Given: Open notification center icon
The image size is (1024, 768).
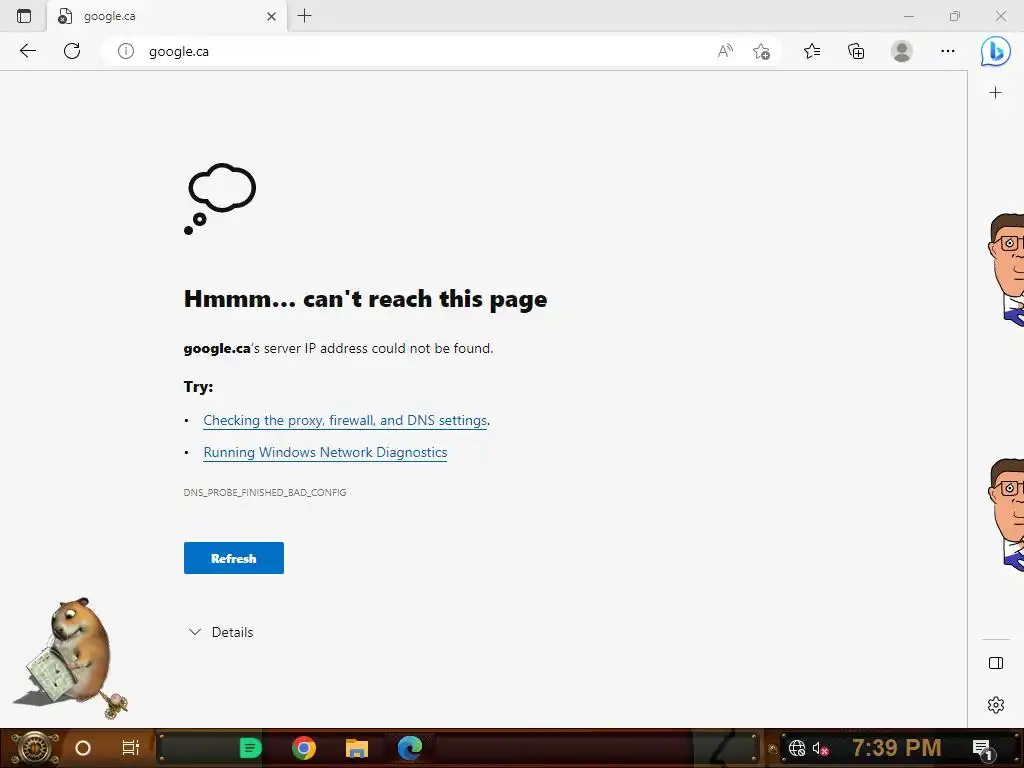Looking at the screenshot, I should pos(983,748).
